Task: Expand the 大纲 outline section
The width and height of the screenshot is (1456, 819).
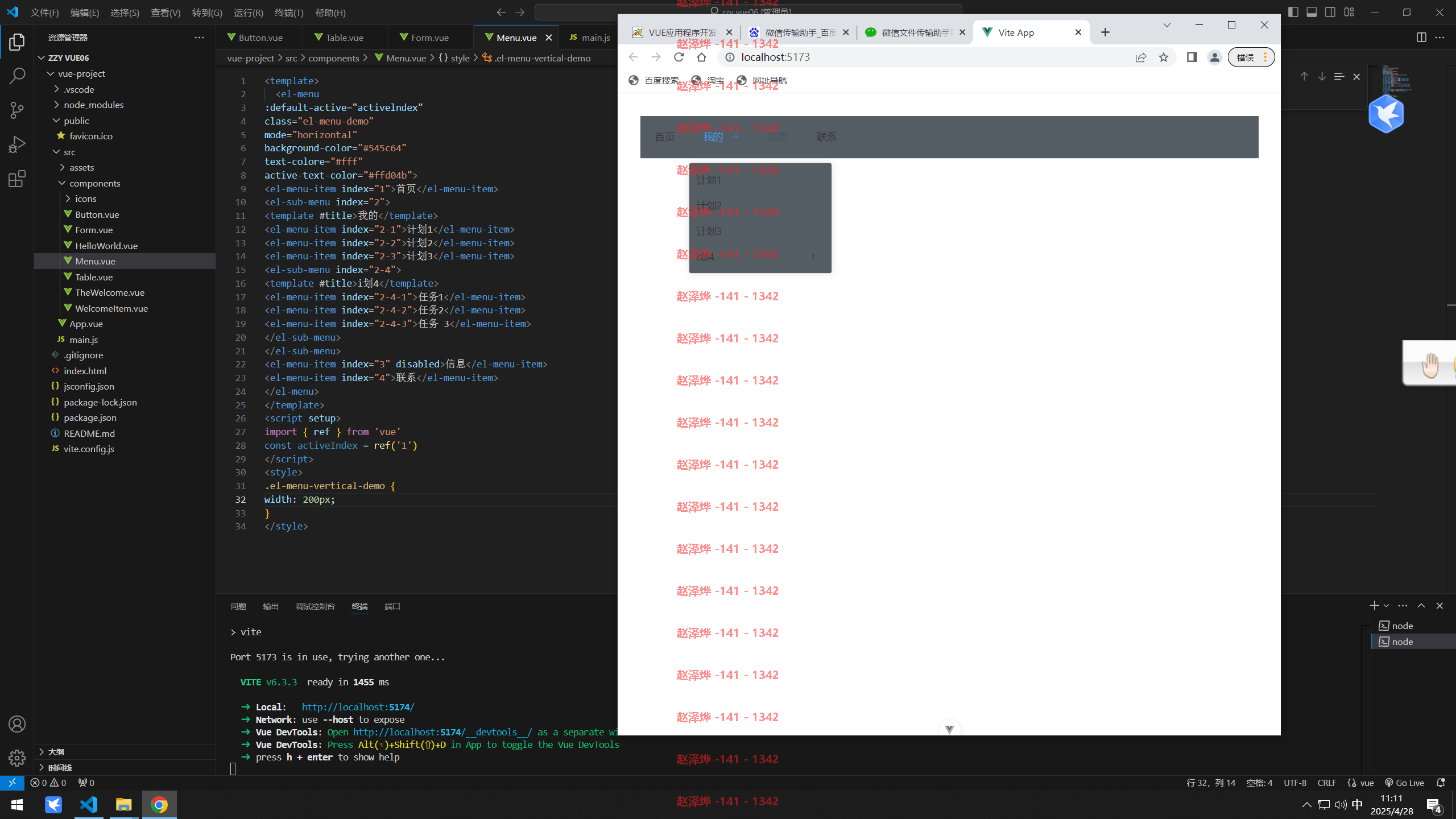Action: [x=56, y=752]
